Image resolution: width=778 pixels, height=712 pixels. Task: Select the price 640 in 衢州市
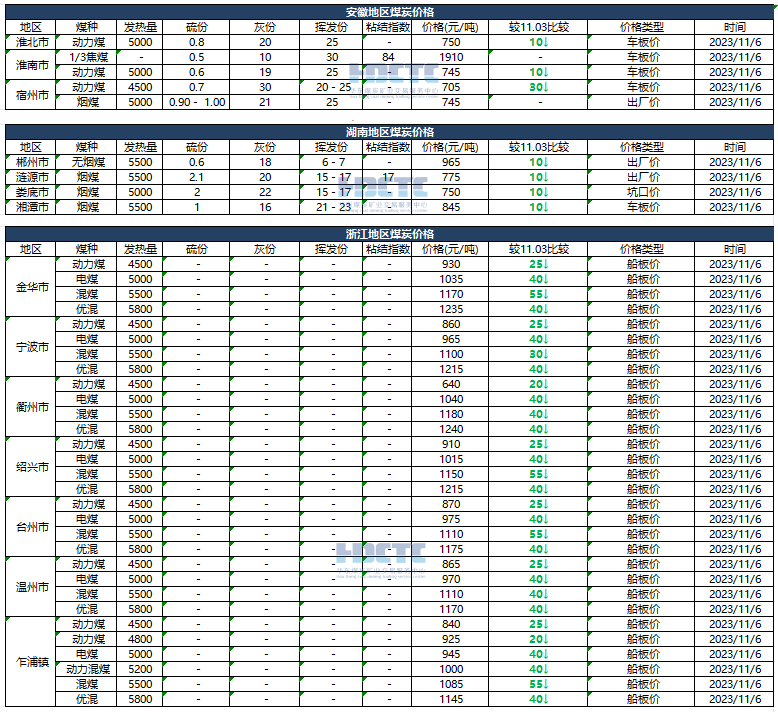(x=451, y=384)
